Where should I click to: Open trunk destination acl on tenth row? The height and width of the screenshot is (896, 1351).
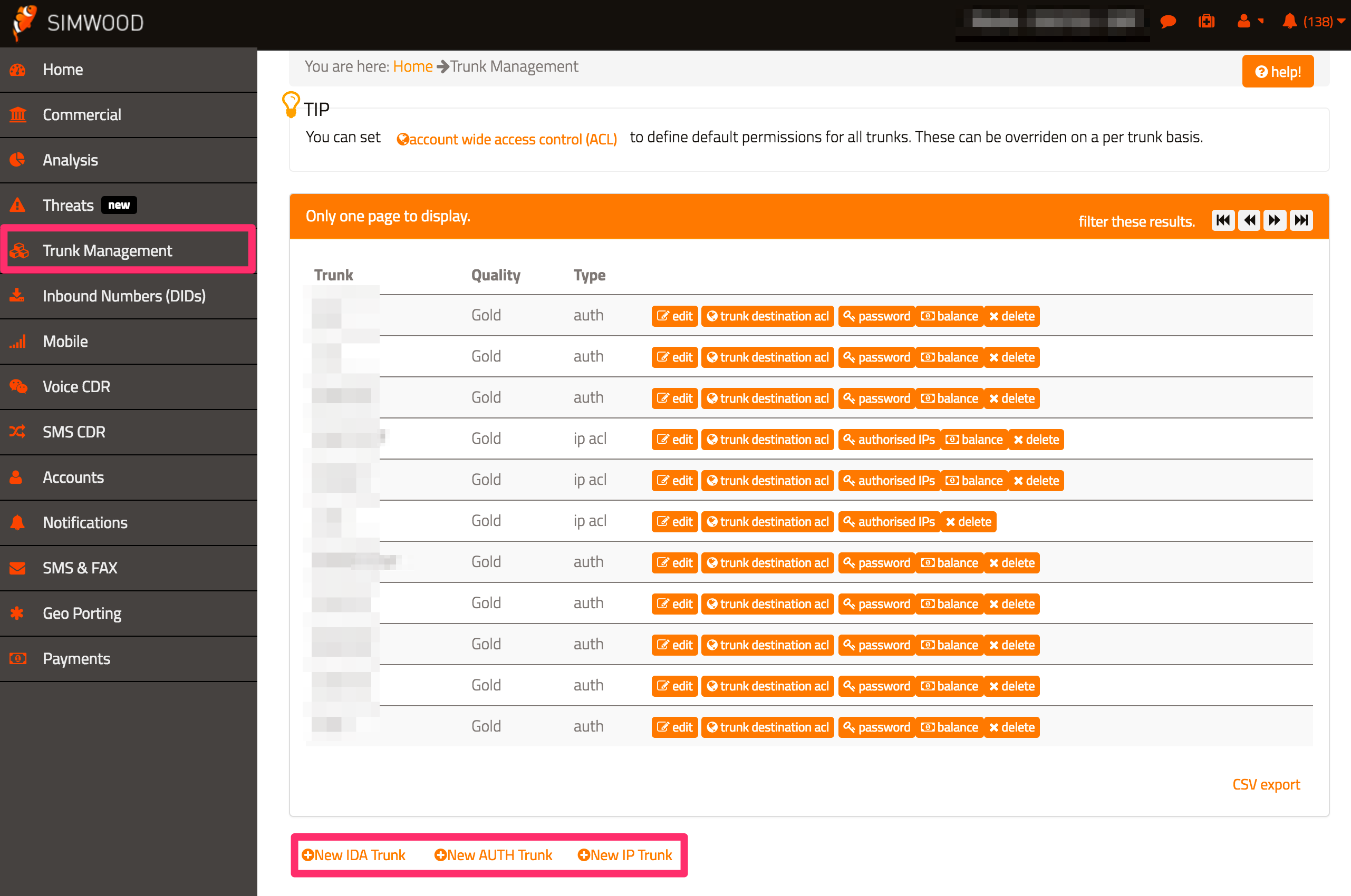pos(767,686)
